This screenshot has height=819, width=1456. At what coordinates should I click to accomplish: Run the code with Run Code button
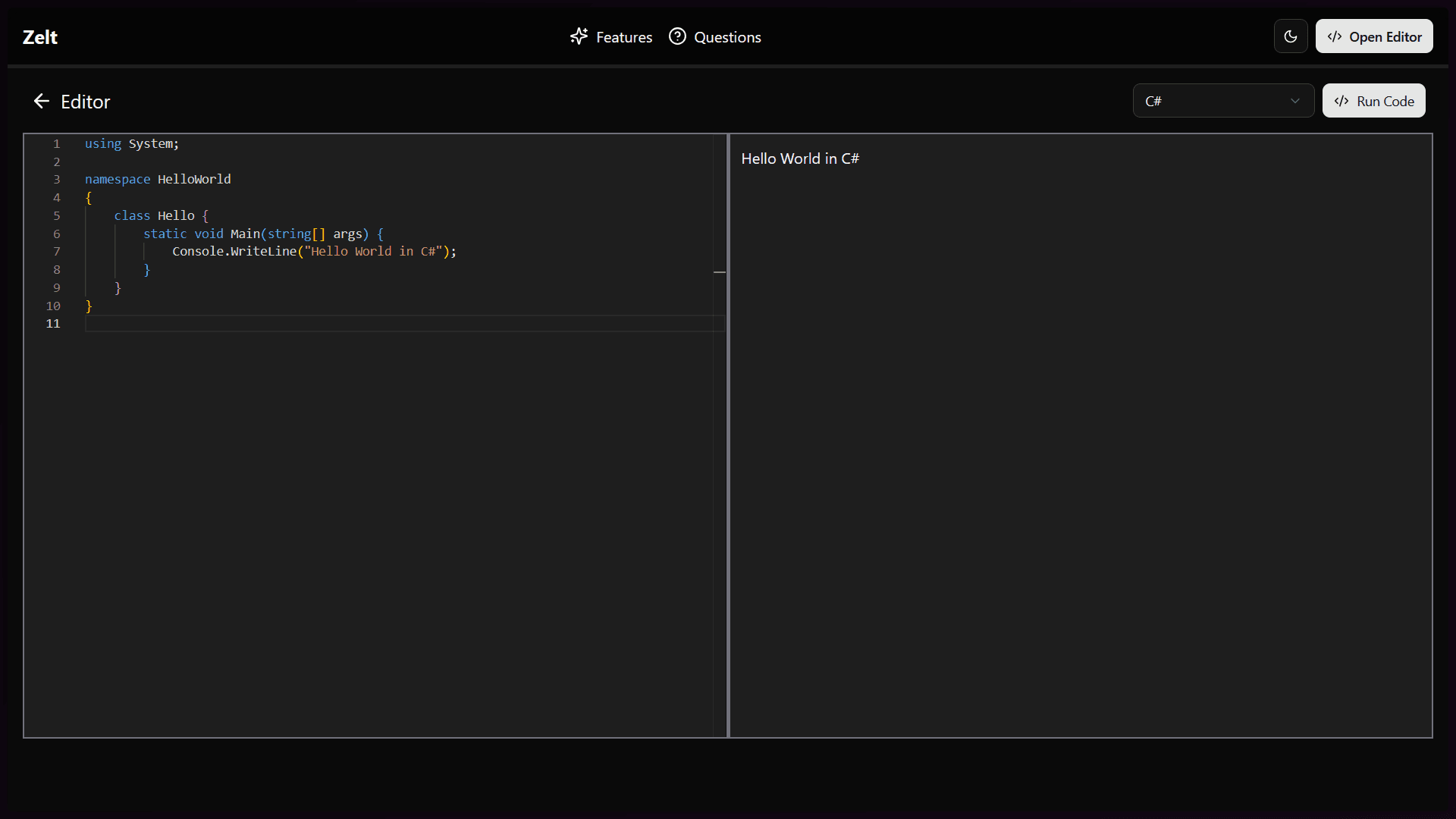[x=1374, y=101]
